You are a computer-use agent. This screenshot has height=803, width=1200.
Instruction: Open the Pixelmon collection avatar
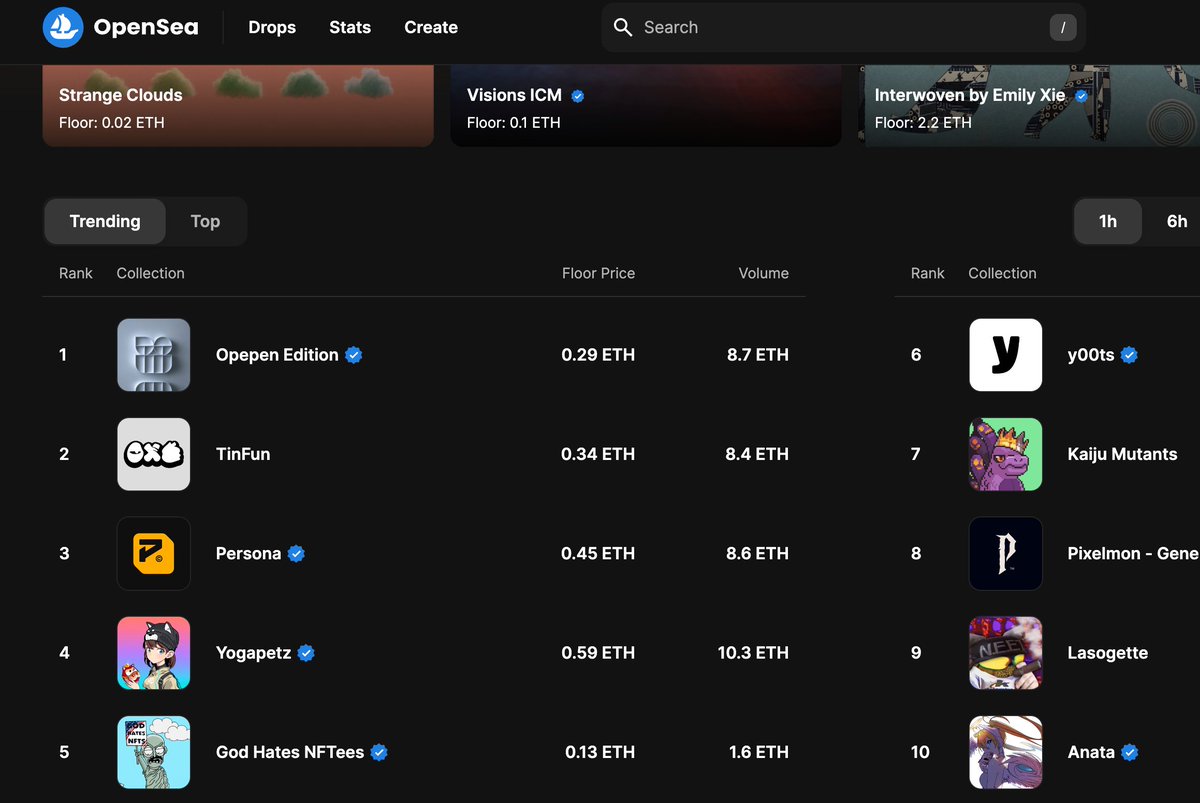1006,553
